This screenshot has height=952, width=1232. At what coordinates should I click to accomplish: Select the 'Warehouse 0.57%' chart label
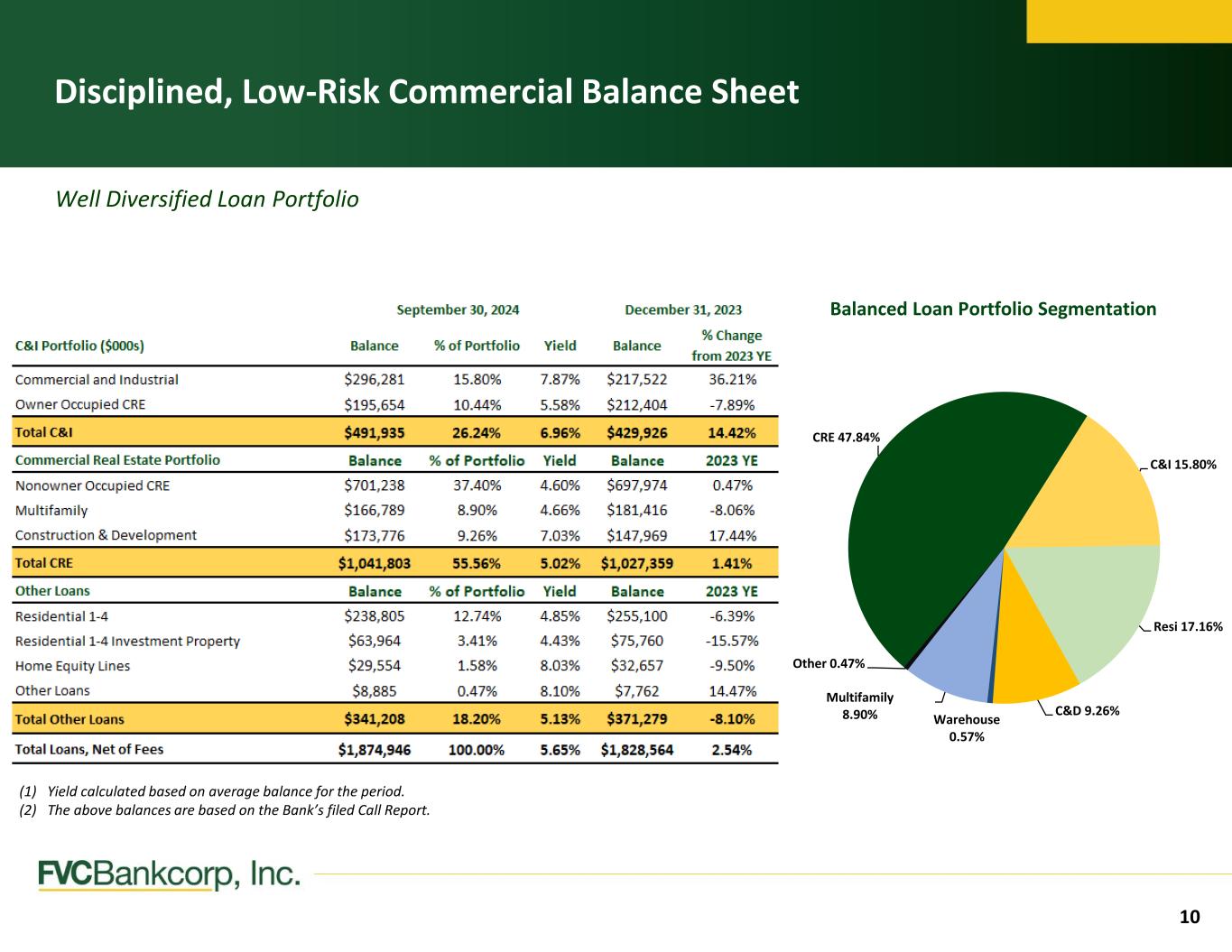[x=966, y=728]
